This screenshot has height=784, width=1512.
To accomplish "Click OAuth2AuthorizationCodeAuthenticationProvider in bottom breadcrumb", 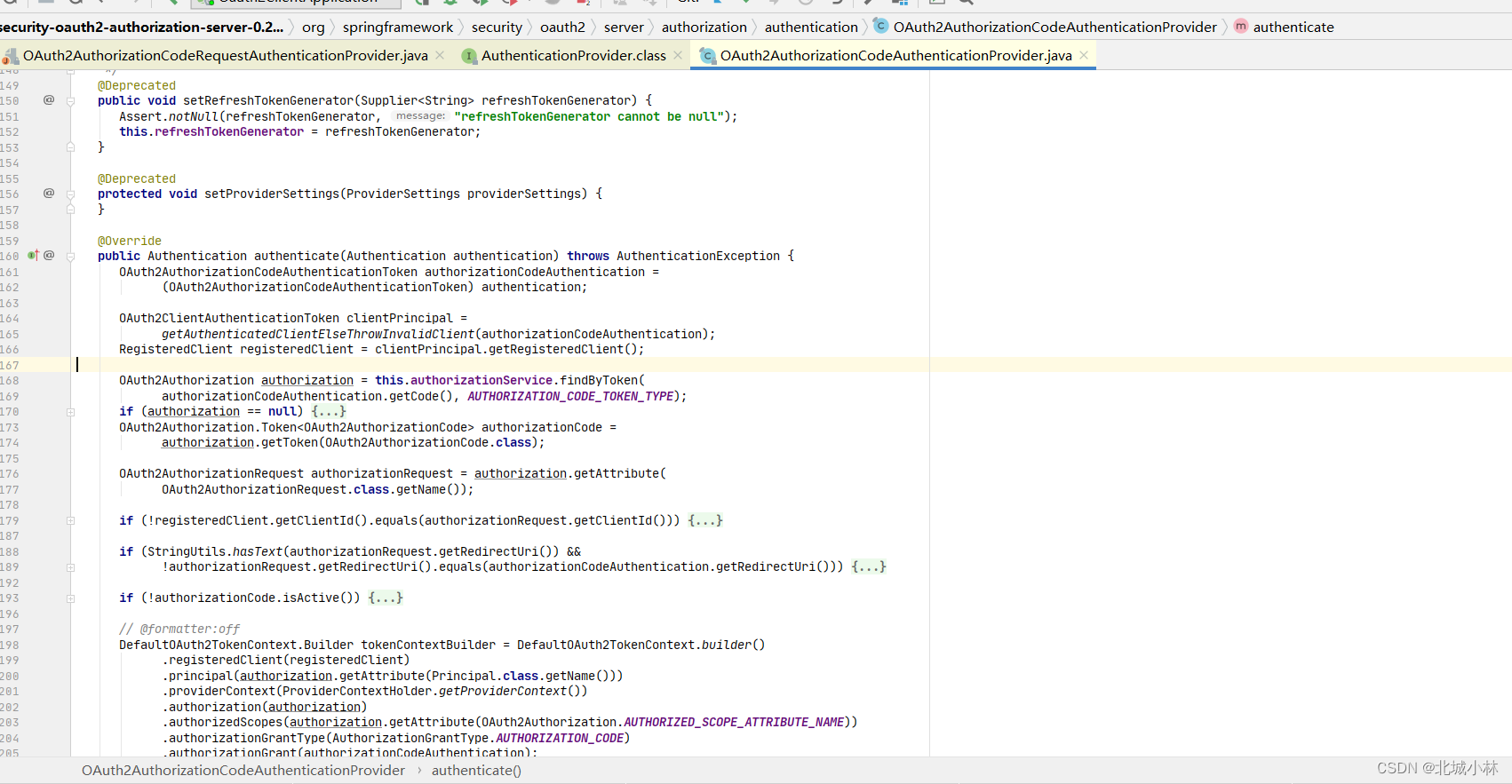I will [x=243, y=770].
